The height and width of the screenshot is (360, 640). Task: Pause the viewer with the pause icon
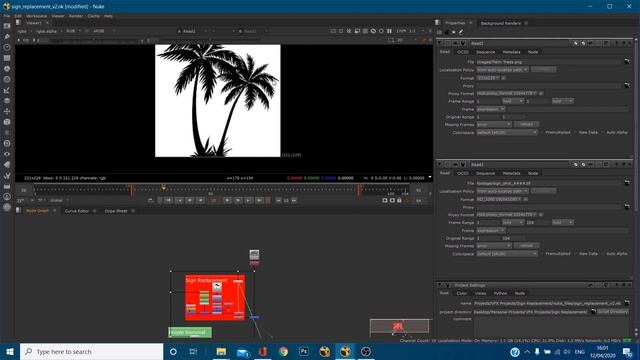tap(389, 31)
